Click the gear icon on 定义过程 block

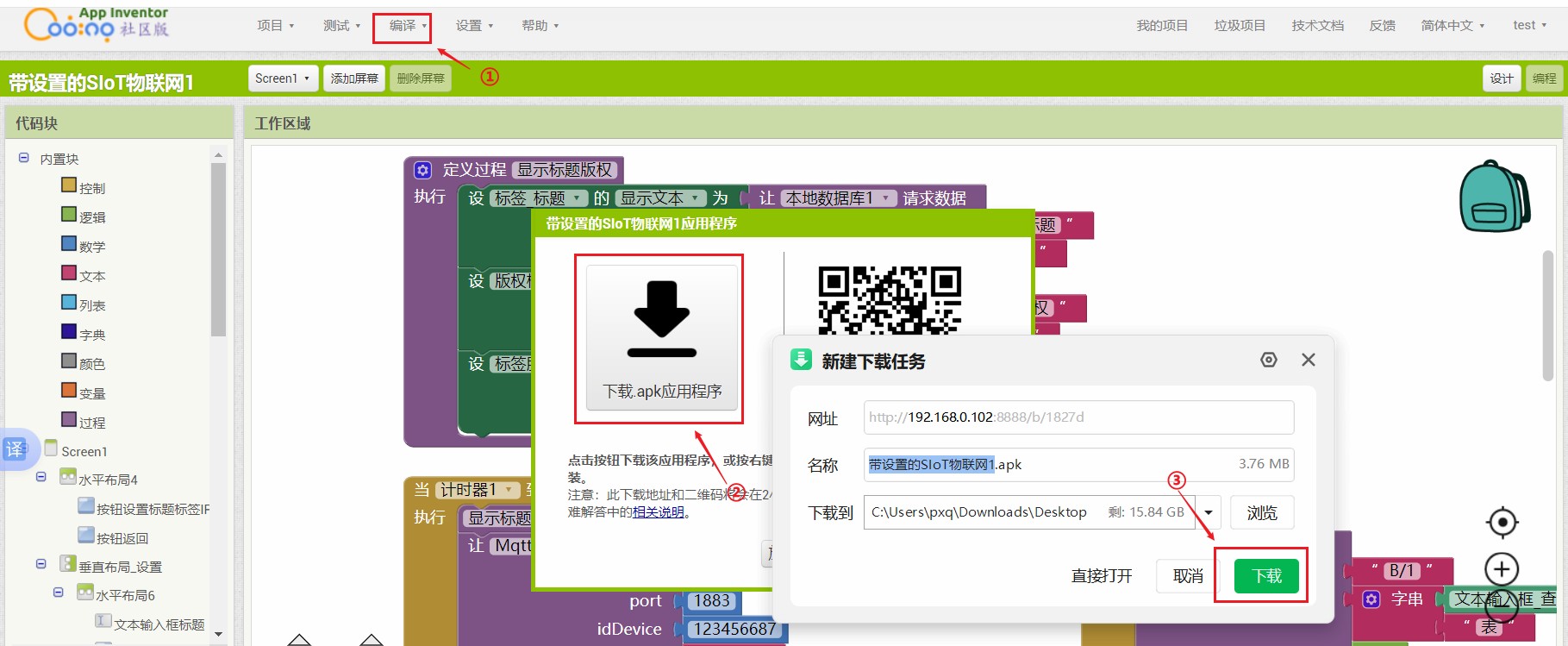422,170
